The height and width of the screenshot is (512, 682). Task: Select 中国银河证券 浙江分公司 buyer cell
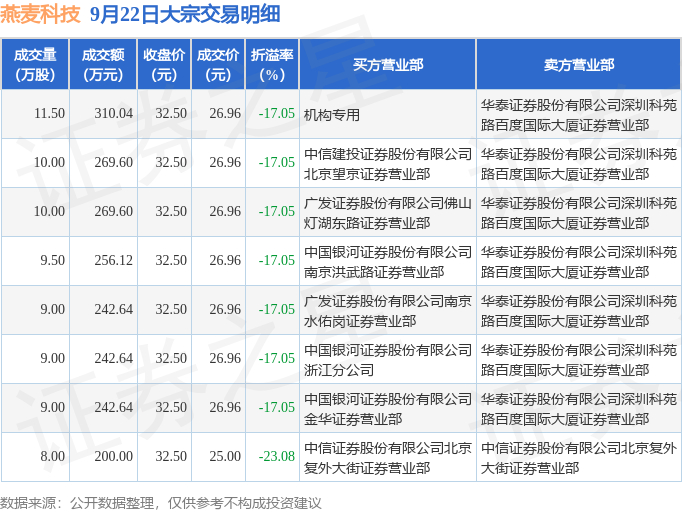coord(388,360)
